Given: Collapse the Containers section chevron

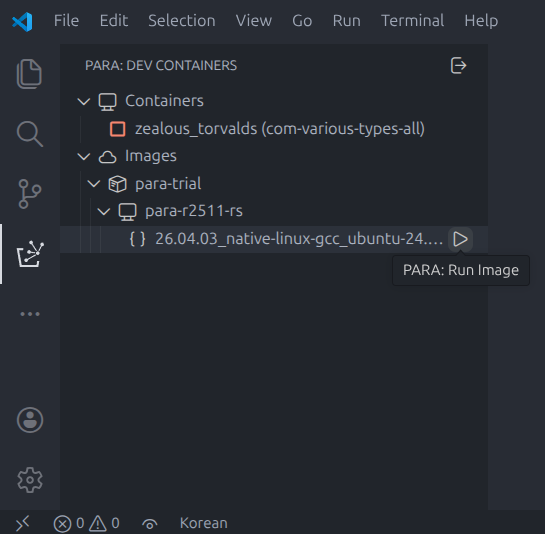Looking at the screenshot, I should click(x=84, y=102).
